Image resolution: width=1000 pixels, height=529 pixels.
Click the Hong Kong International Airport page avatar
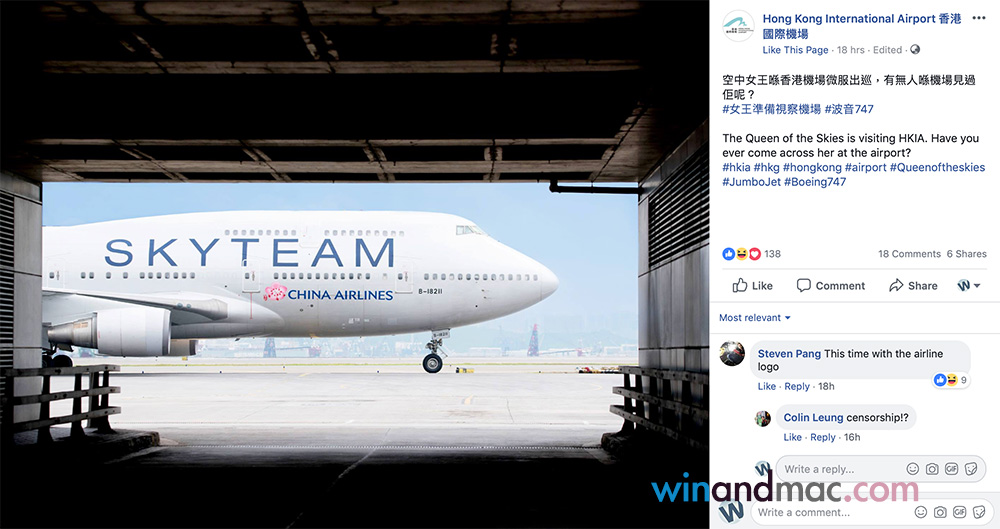(x=738, y=26)
